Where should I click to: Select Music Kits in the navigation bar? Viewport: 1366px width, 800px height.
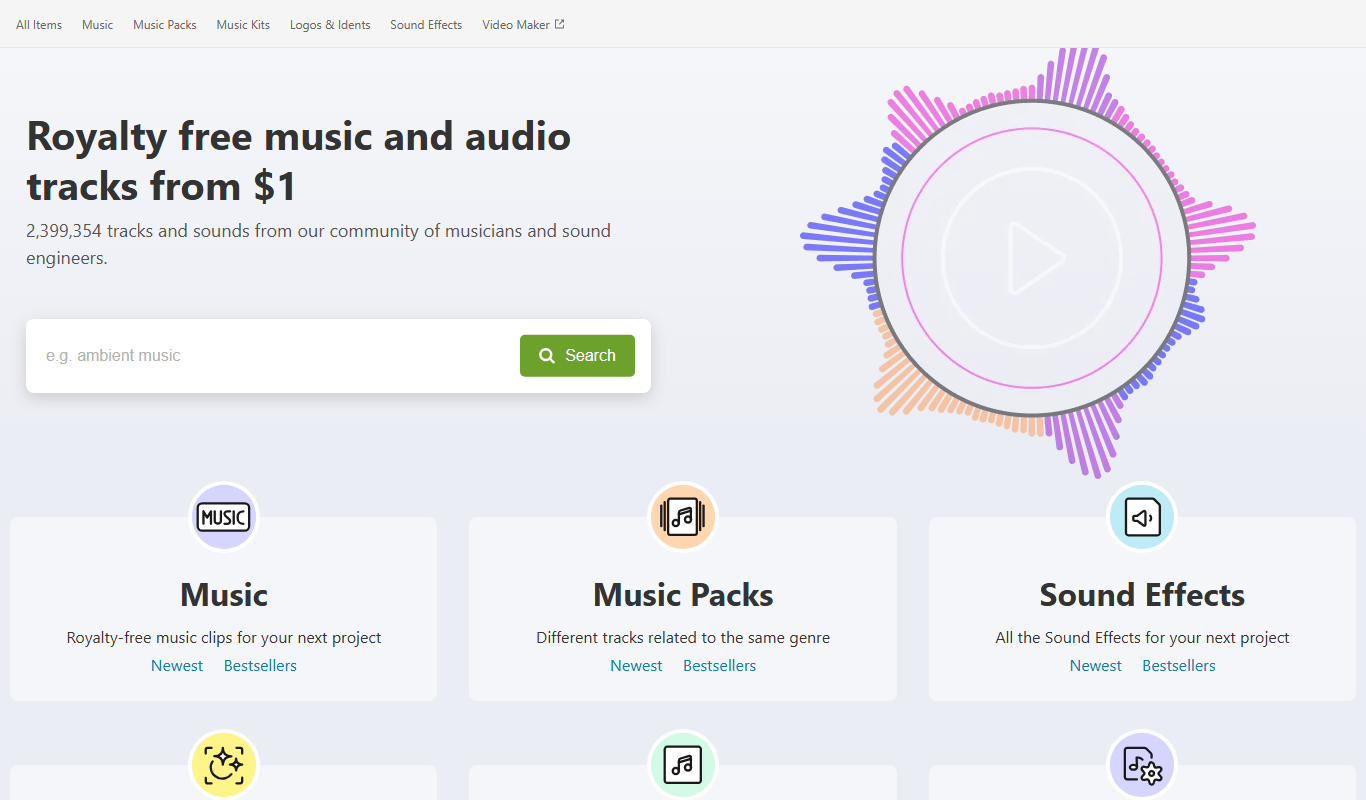243,25
